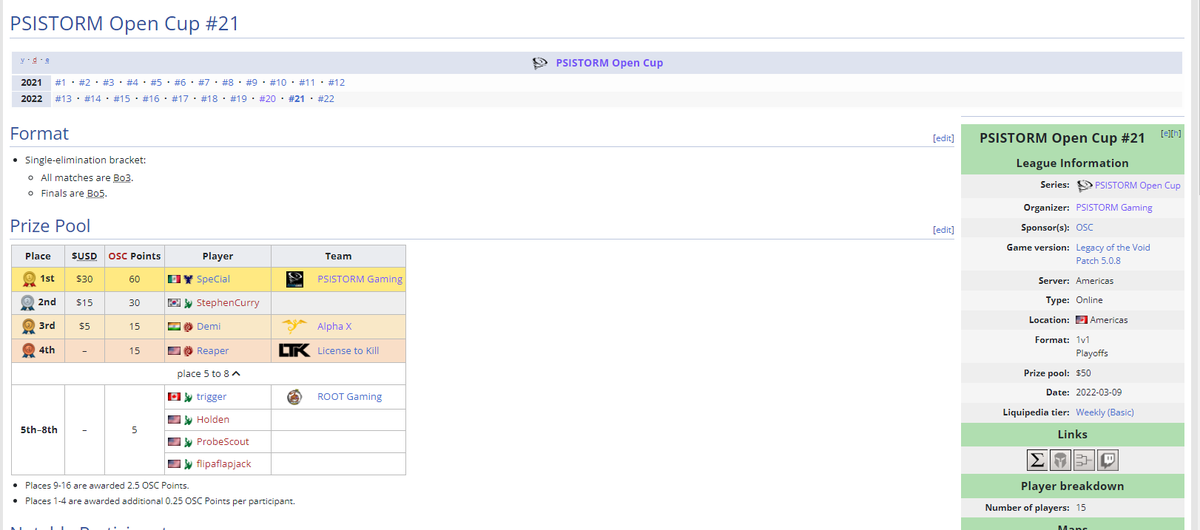The height and width of the screenshot is (530, 1200).
Task: Click the Alpha X team logo
Action: pyautogui.click(x=294, y=326)
